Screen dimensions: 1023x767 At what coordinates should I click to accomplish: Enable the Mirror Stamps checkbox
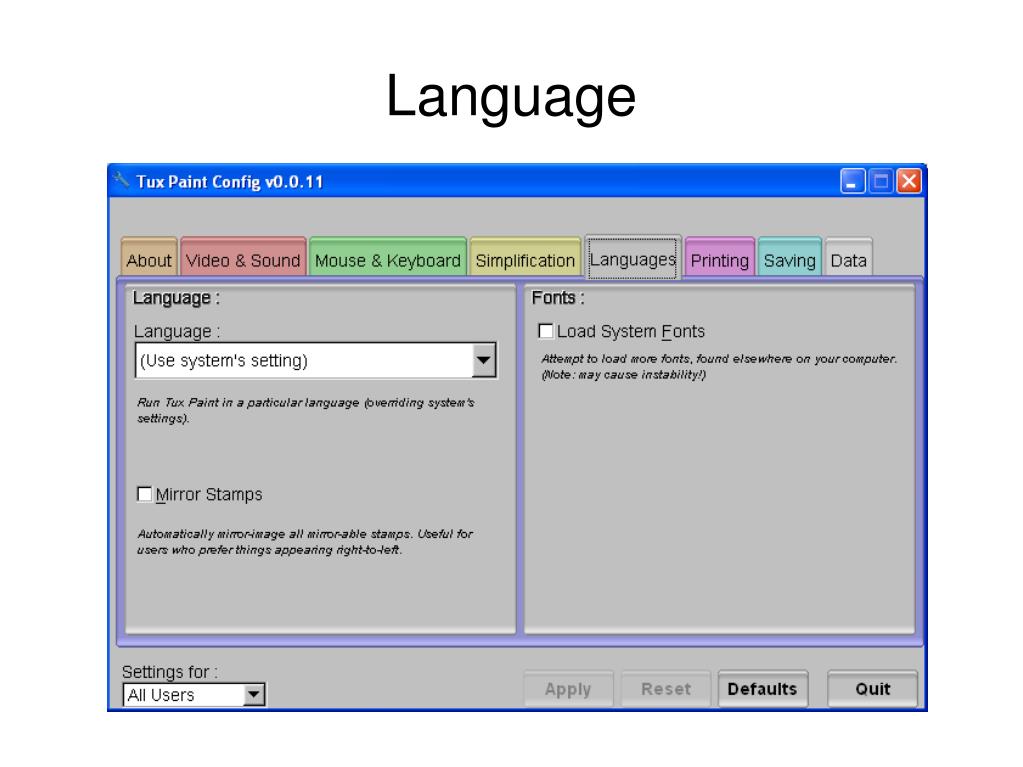[144, 494]
